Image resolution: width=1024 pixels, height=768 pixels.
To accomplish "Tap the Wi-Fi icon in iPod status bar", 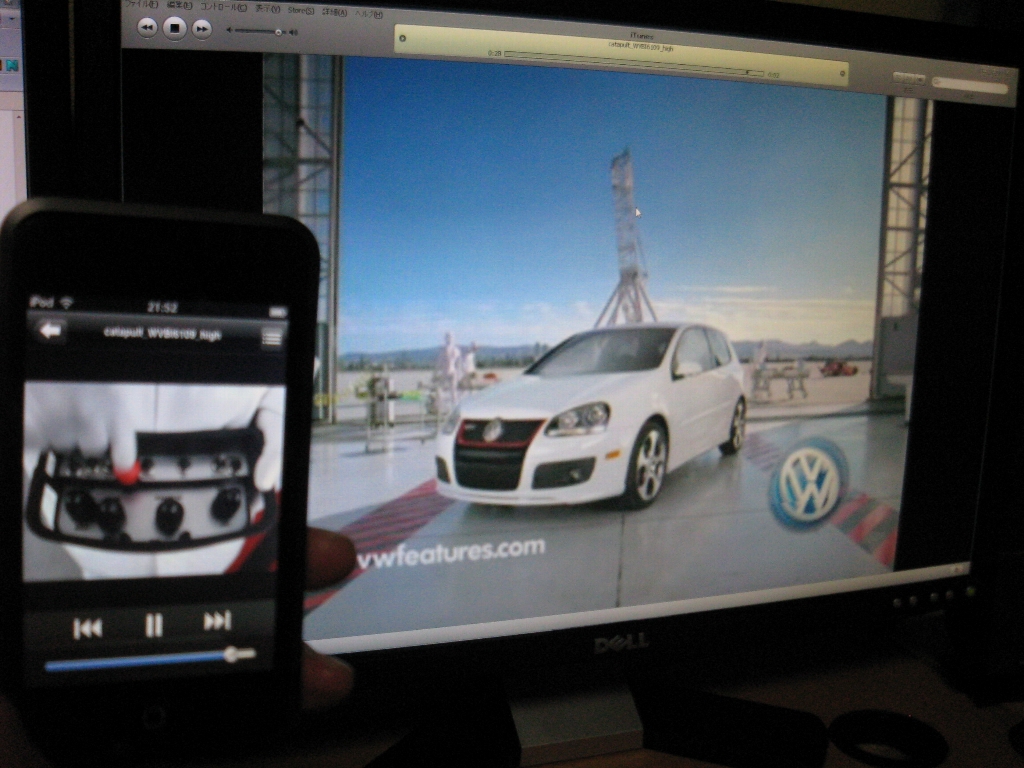I will (67, 302).
